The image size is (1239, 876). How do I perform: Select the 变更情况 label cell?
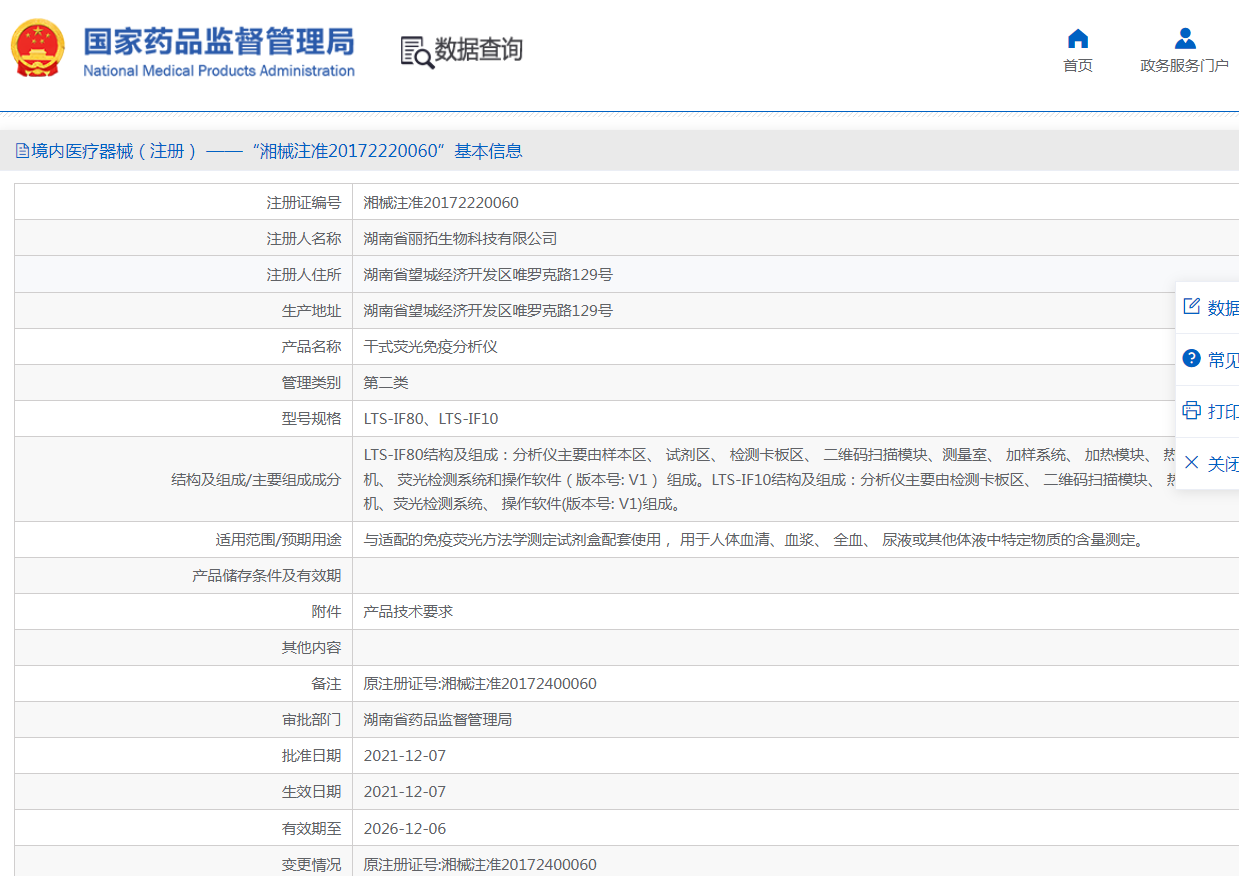tap(184, 861)
